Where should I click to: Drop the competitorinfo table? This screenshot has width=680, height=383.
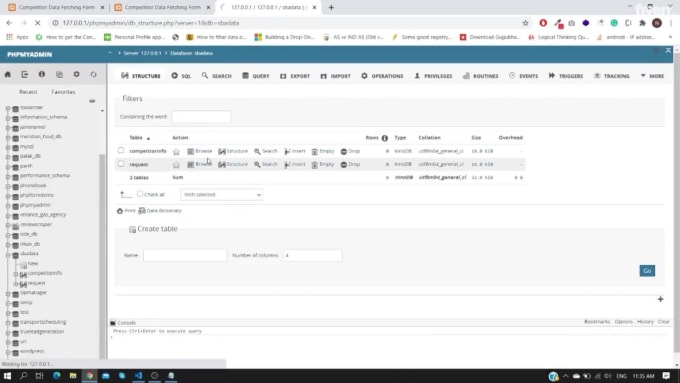[x=350, y=151]
